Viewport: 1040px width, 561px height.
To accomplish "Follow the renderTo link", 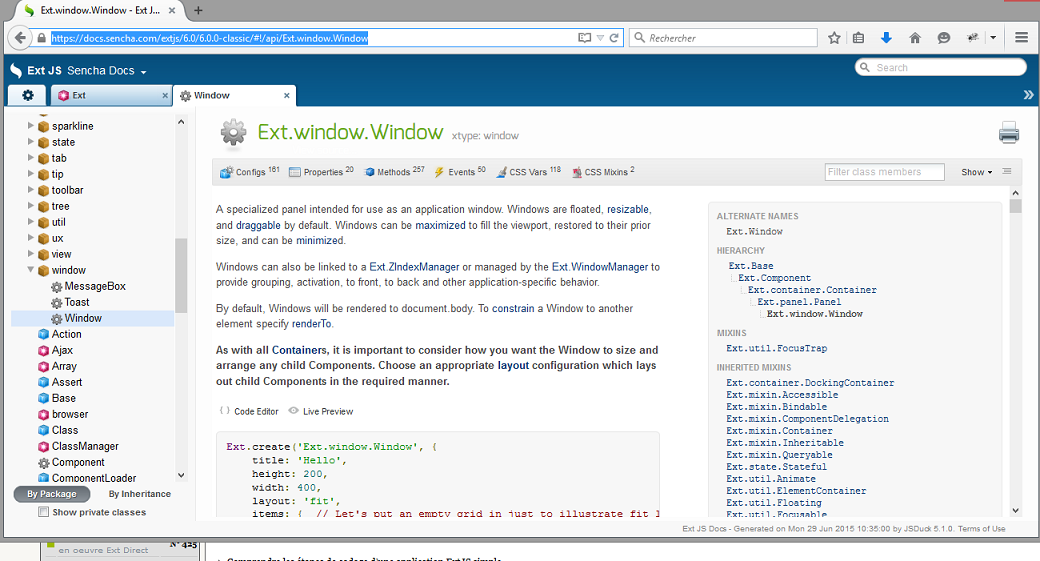I will (312, 324).
